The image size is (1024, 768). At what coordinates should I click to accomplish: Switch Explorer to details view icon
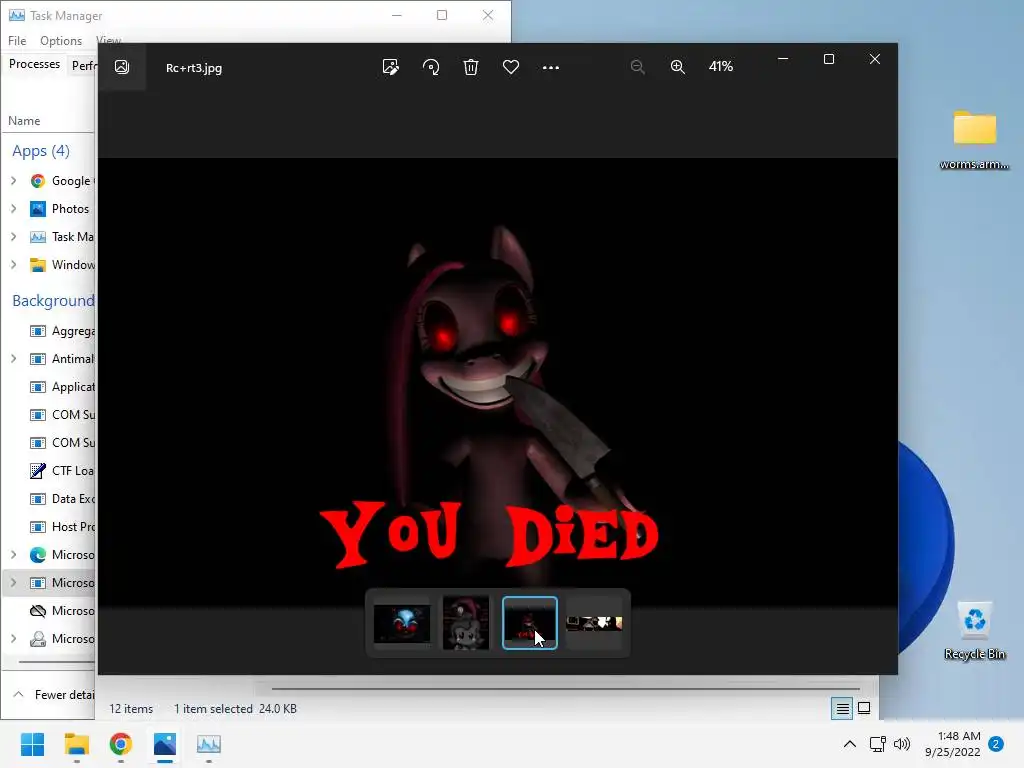[842, 709]
